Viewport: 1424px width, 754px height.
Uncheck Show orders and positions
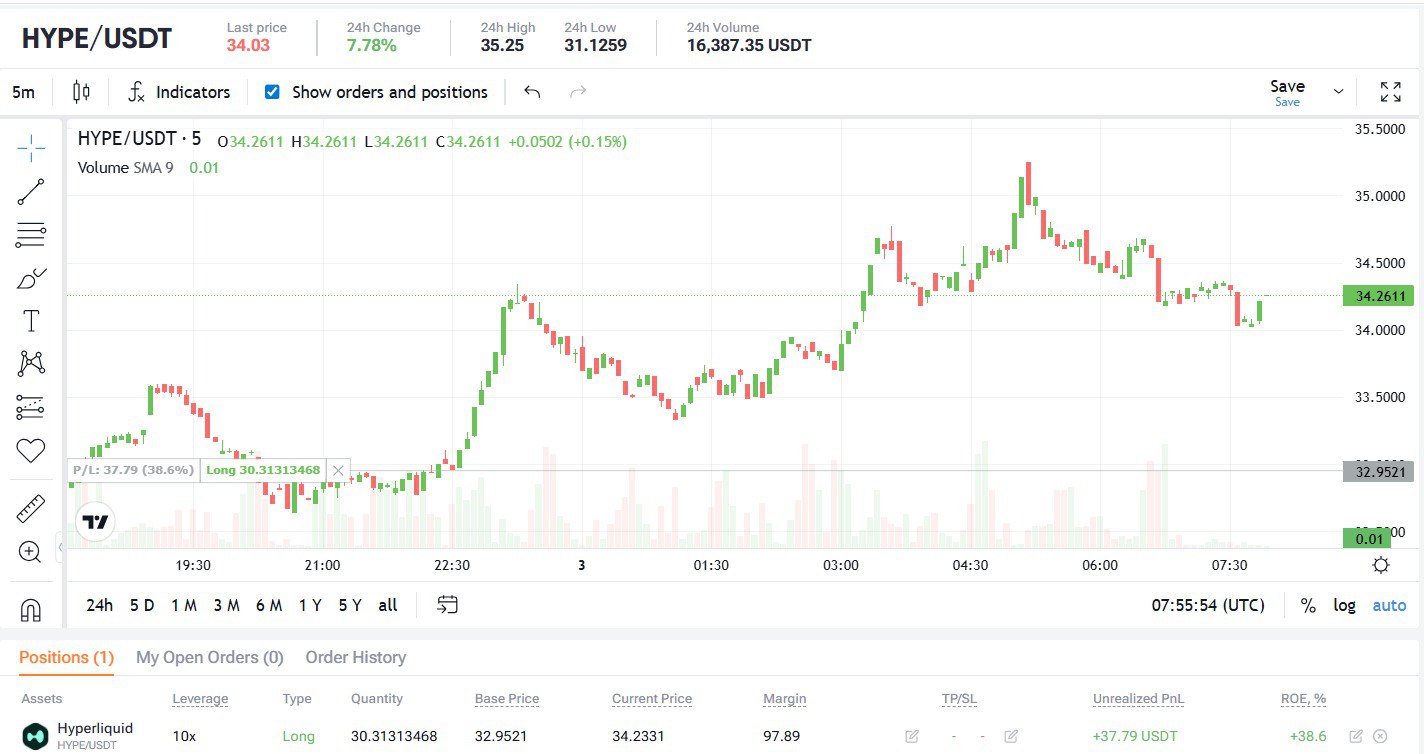[x=272, y=92]
